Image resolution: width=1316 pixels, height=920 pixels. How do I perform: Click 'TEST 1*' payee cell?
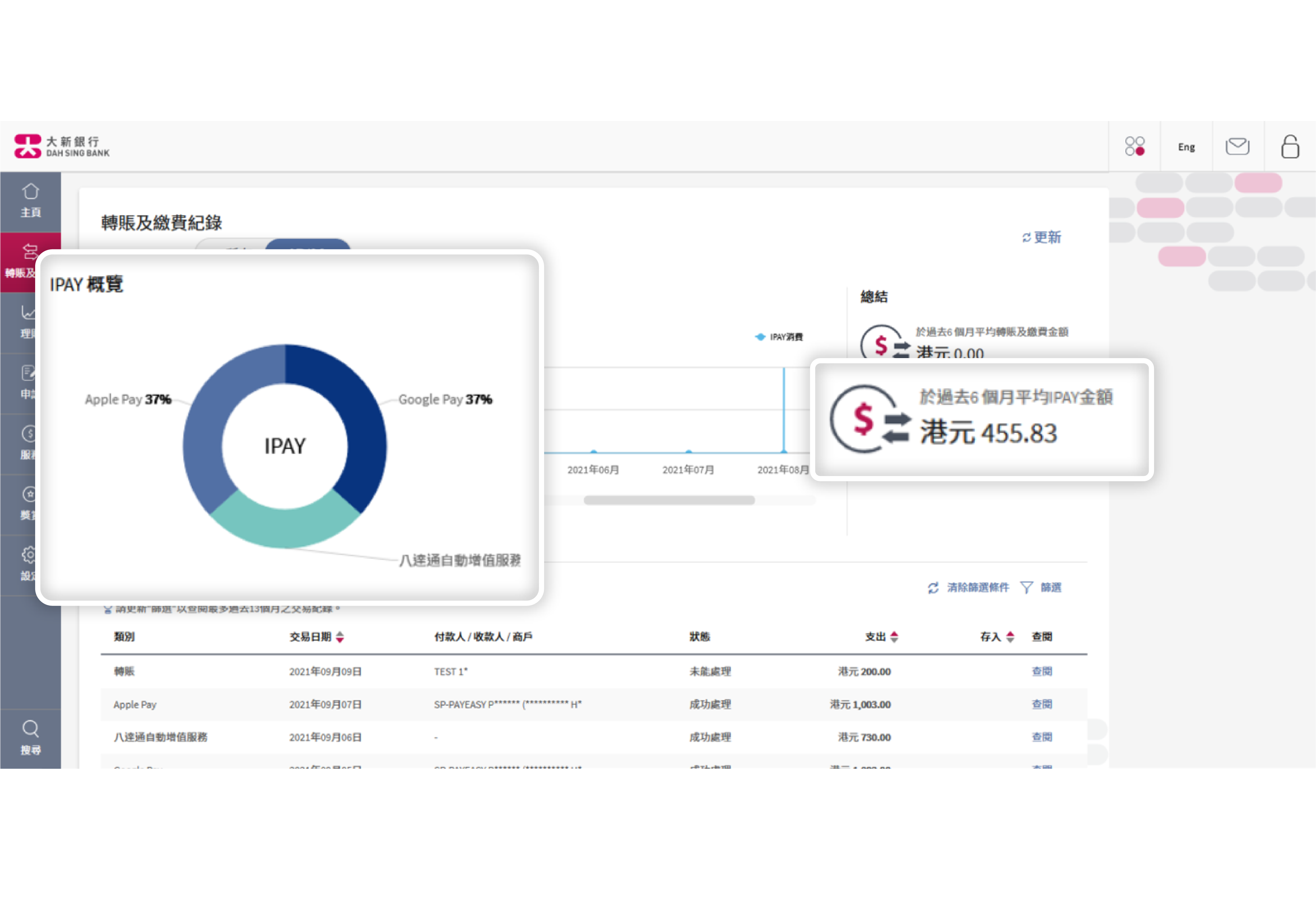pyautogui.click(x=451, y=671)
